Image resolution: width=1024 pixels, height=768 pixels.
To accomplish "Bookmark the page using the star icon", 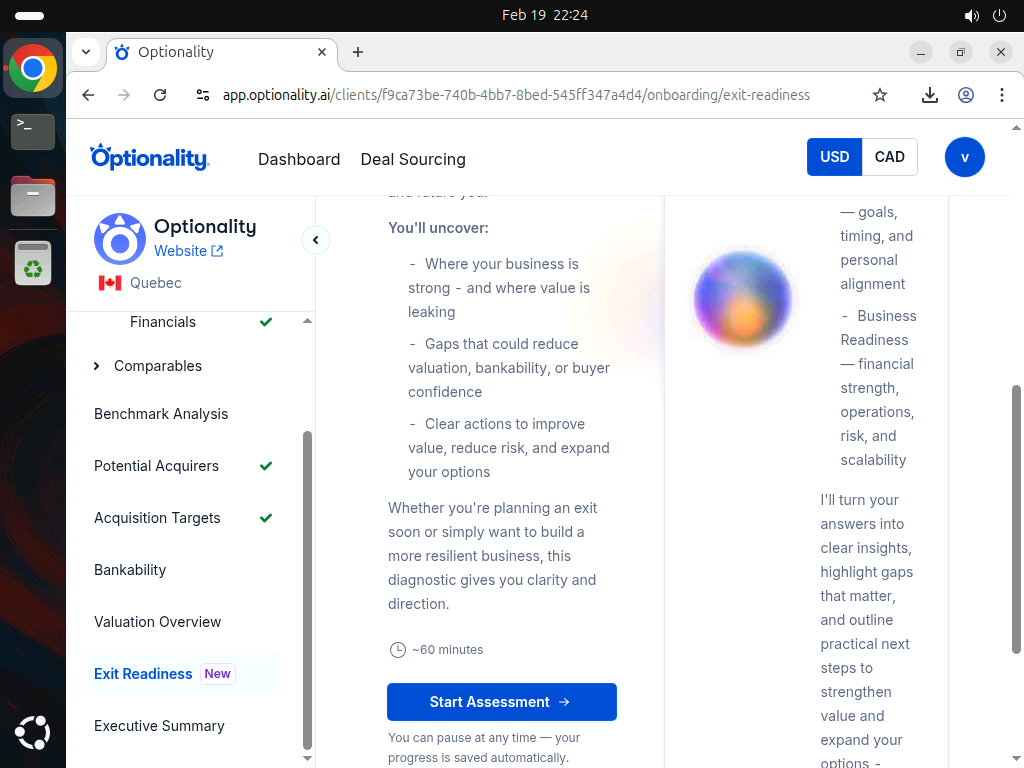I will coord(879,94).
